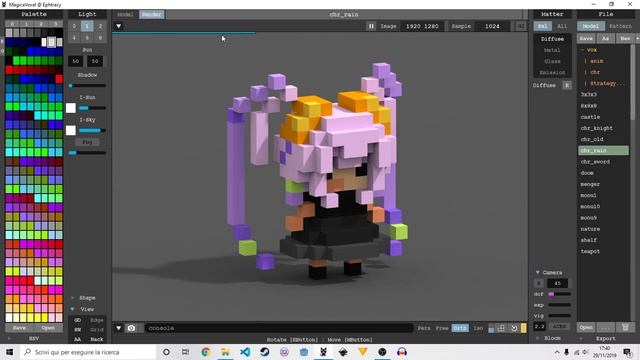This screenshot has width=640, height=360.
Task: Select Iso camera mode
Action: 478,328
